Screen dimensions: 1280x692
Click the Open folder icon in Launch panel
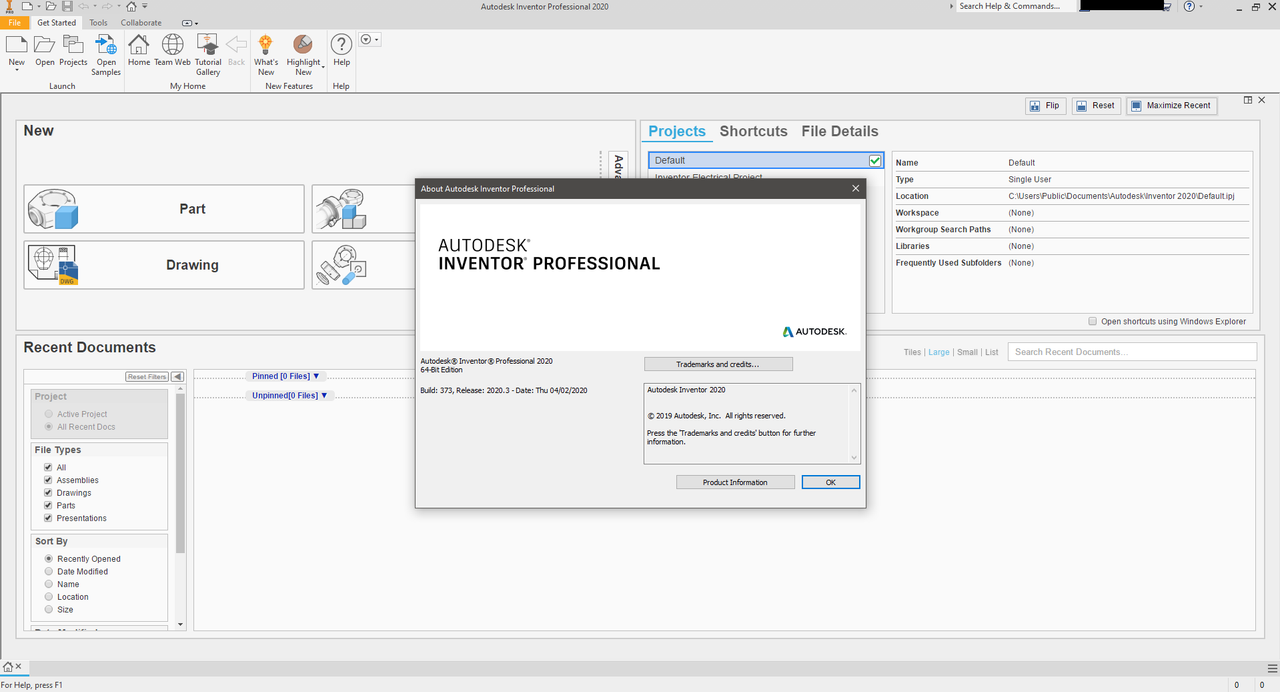coord(44,45)
